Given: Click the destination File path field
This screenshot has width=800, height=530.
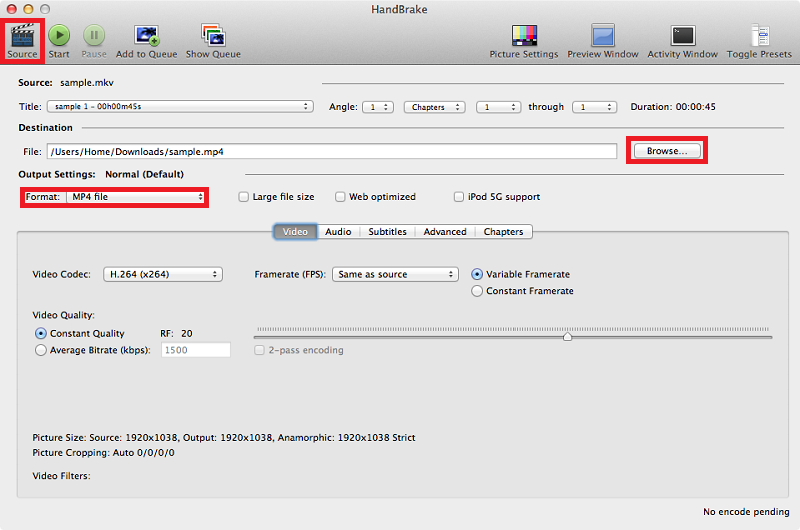Looking at the screenshot, I should (332, 152).
